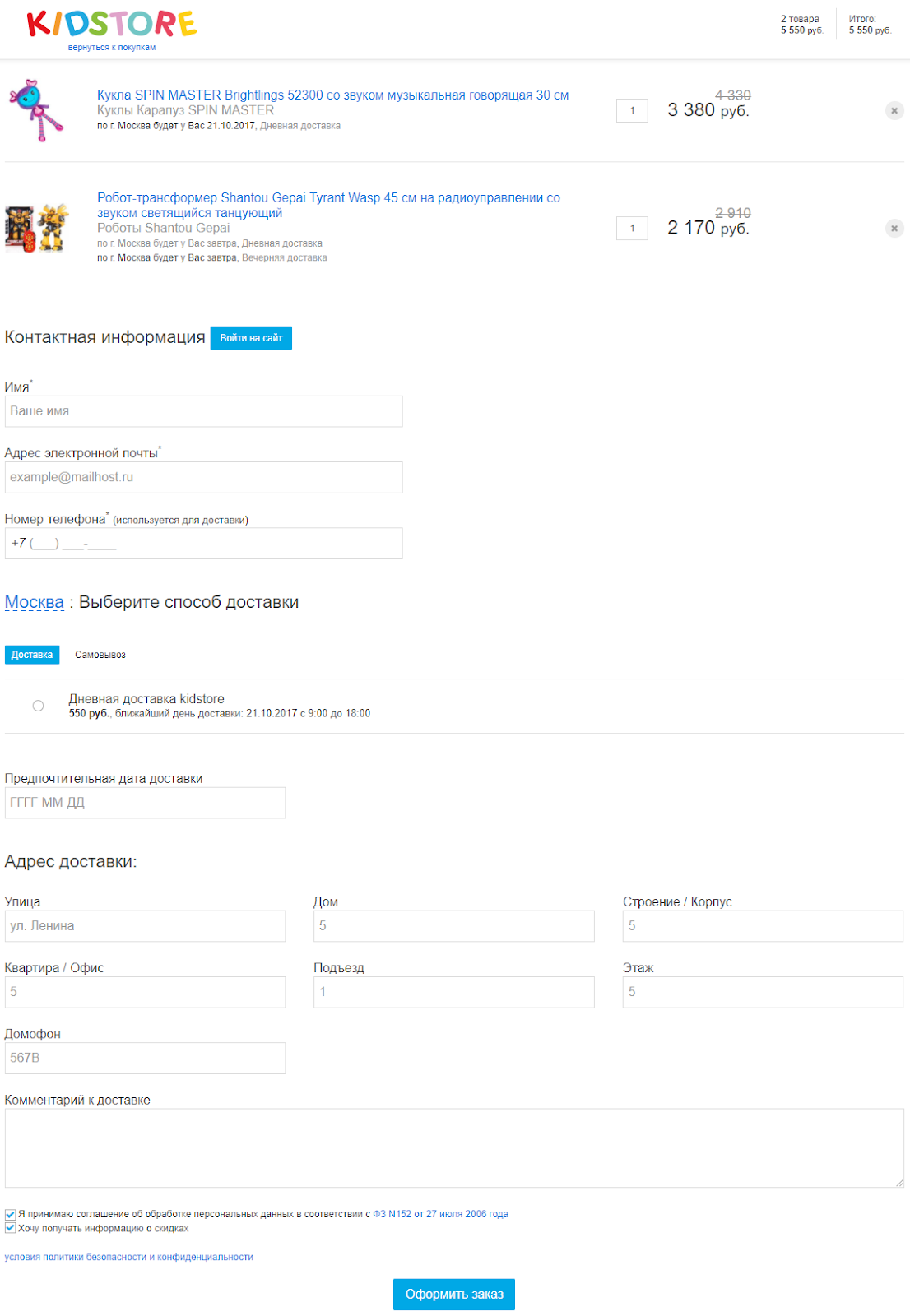The image size is (910, 1316).
Task: Open the preferred delivery date field
Action: coord(145,803)
